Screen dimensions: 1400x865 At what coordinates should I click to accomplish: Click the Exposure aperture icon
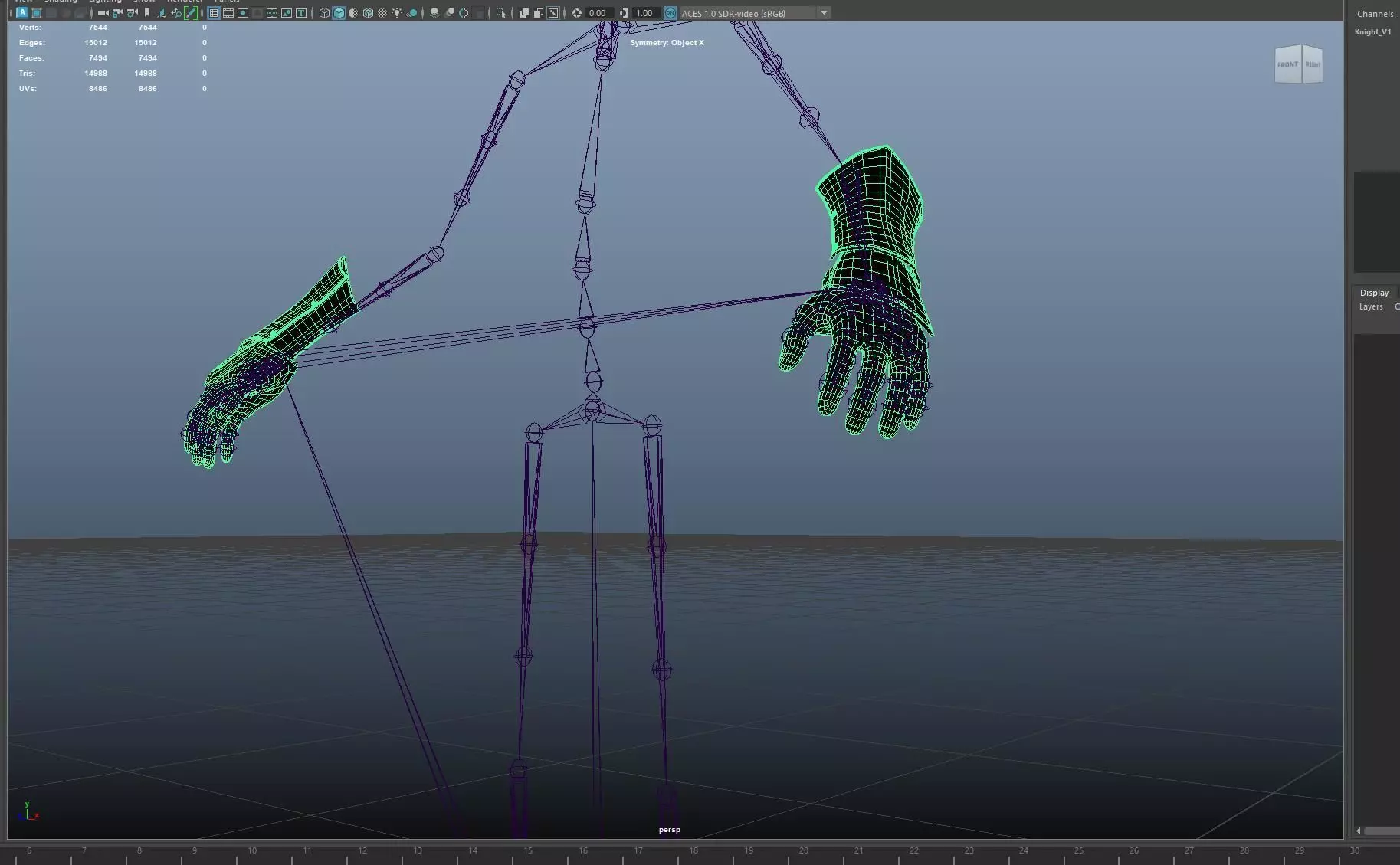click(577, 13)
